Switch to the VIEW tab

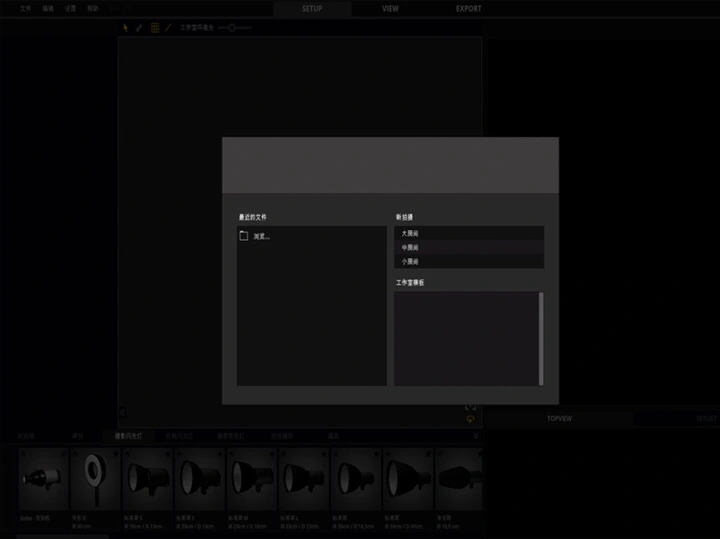[x=390, y=9]
